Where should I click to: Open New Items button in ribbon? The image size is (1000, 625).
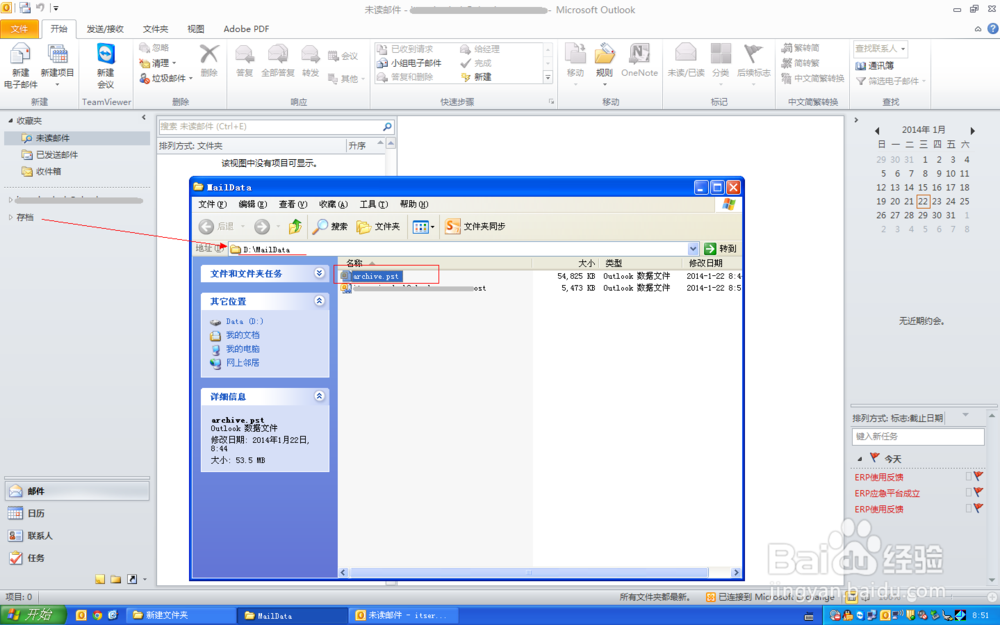57,66
